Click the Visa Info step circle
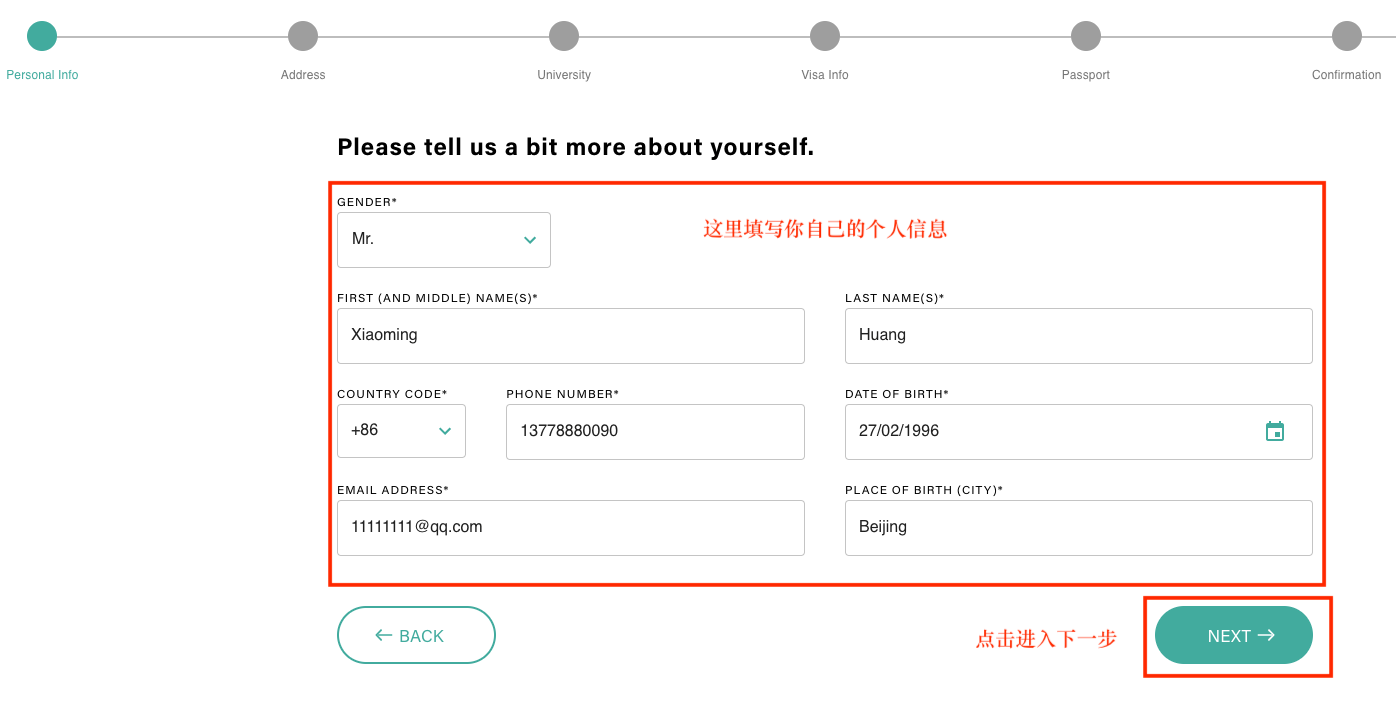The image size is (1396, 711). coord(825,37)
